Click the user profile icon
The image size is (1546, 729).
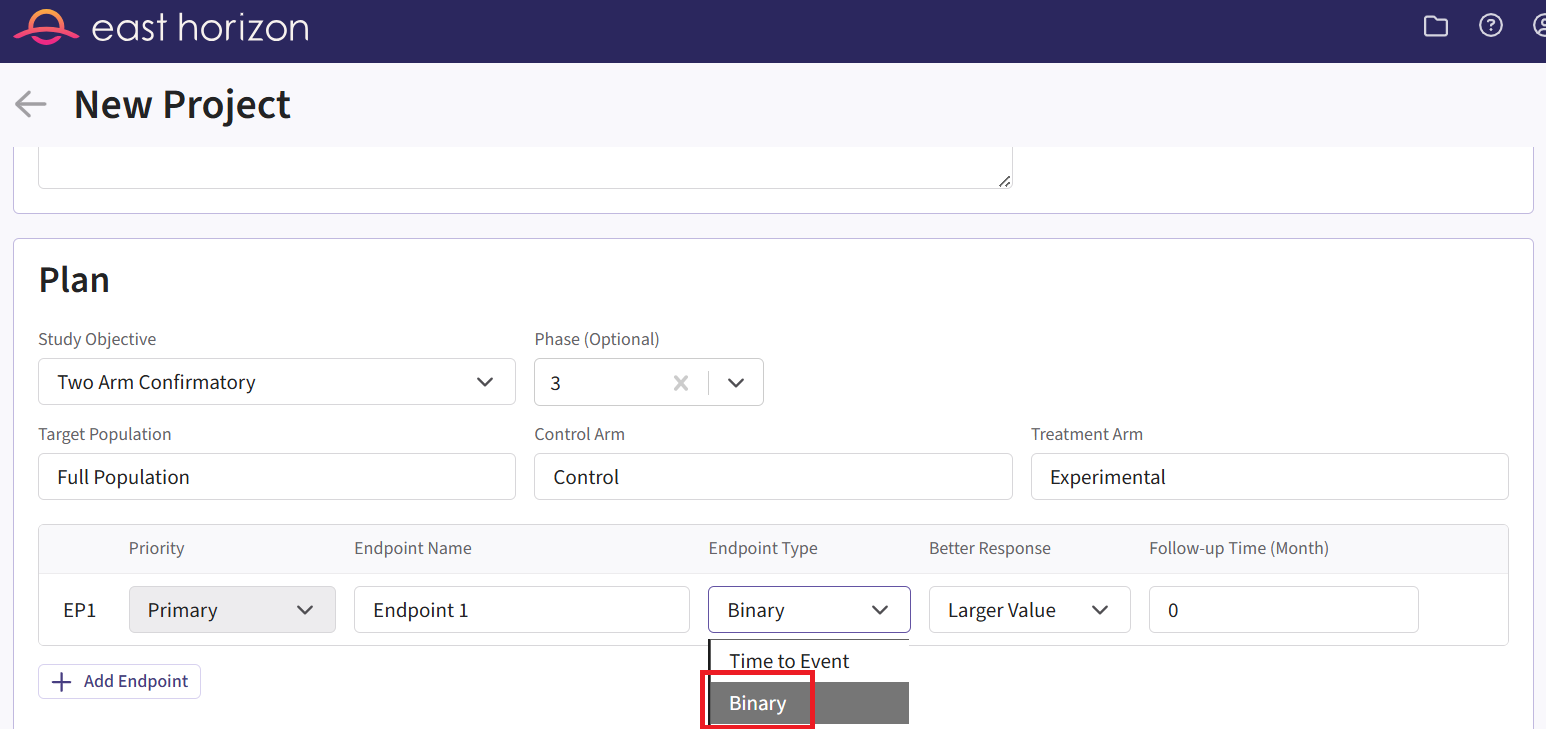coord(1538,27)
